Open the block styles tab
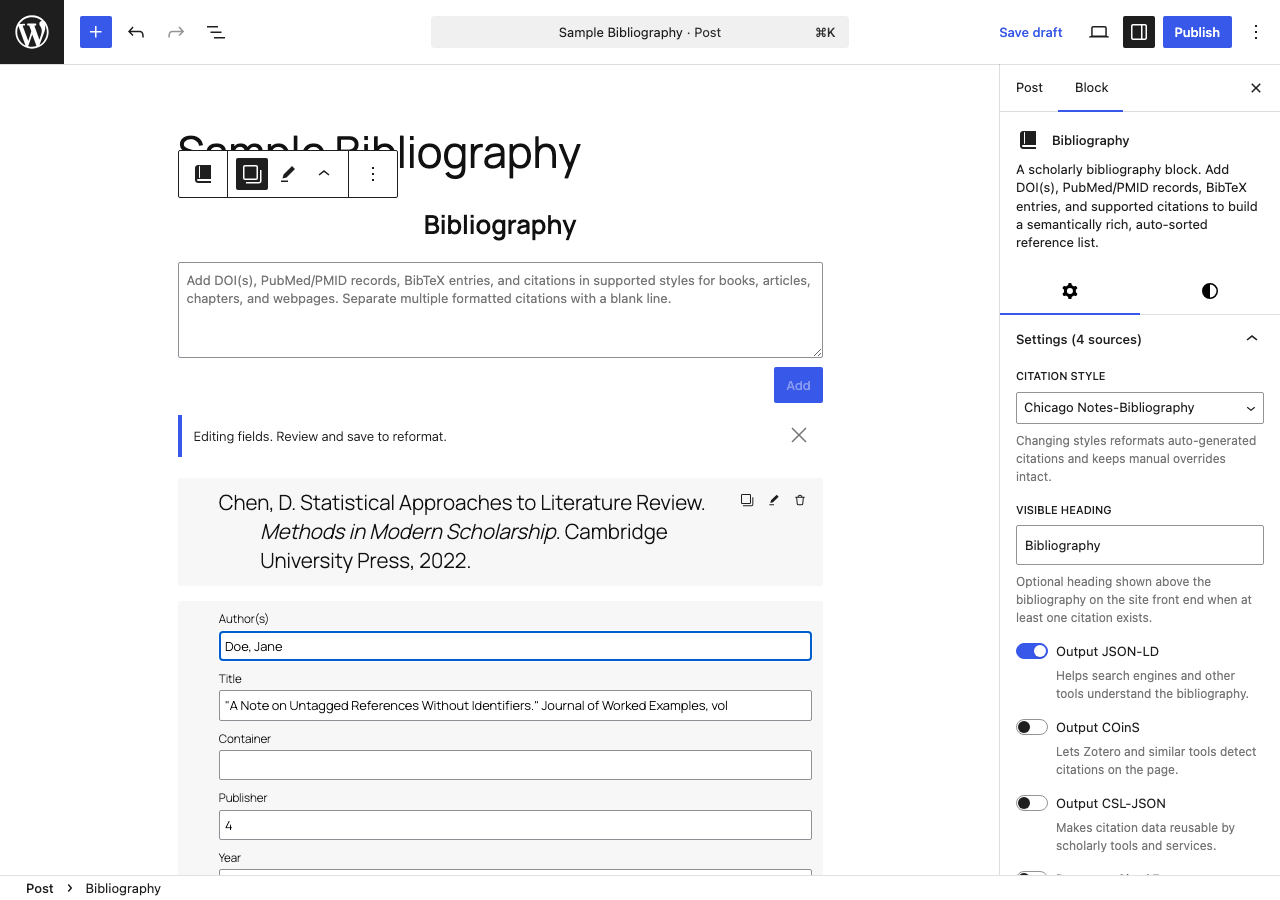 point(1210,291)
